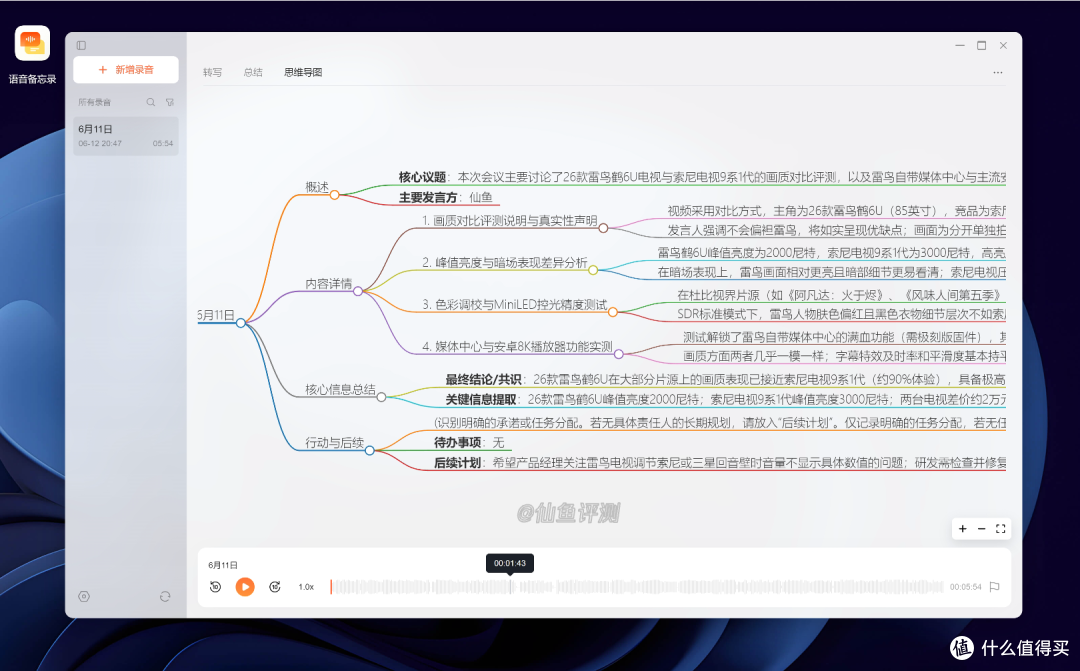Select the 6月11日 recording in the list
This screenshot has width=1080, height=671.
126,136
